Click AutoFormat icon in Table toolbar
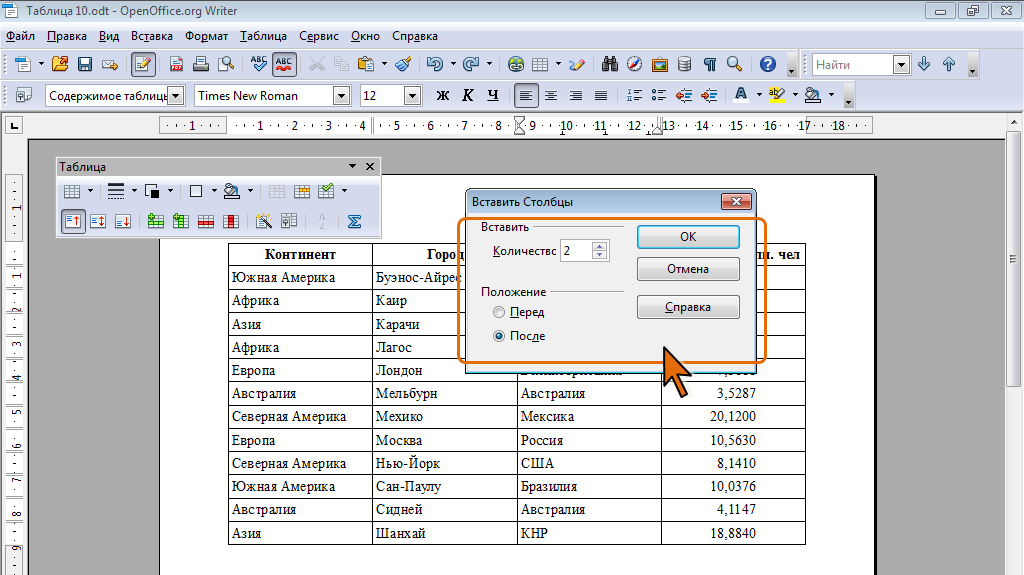Image resolution: width=1024 pixels, height=575 pixels. pos(264,222)
